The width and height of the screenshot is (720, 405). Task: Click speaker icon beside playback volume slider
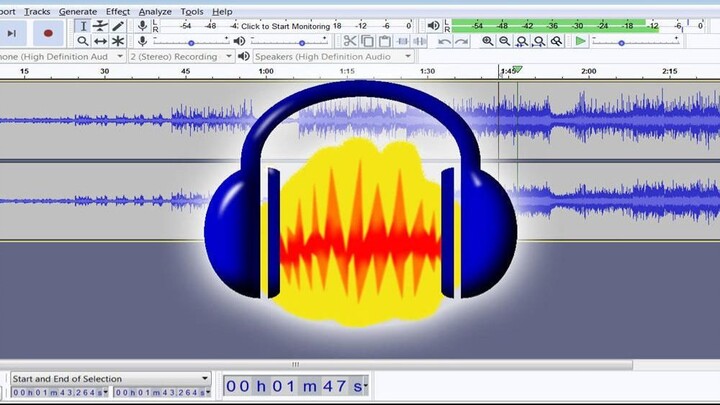239,41
